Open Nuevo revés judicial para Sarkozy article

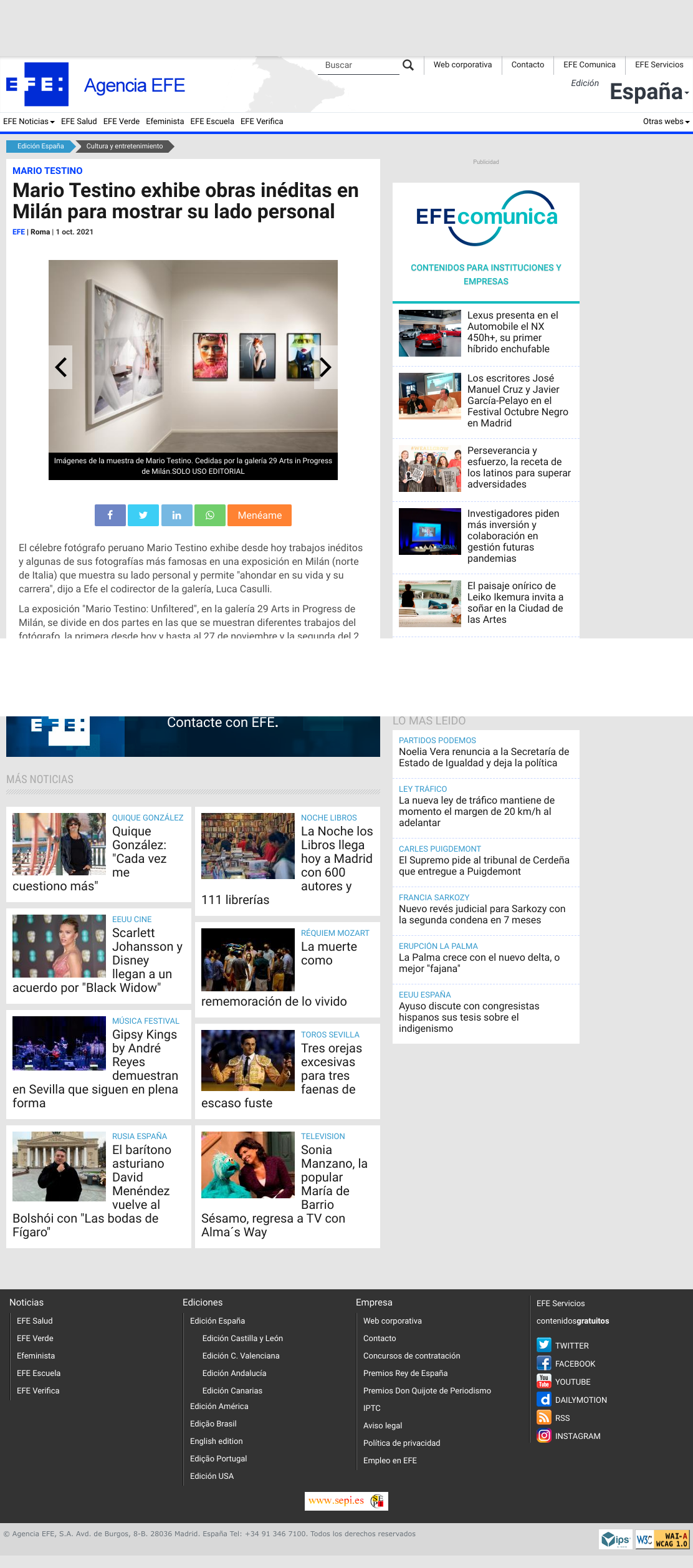click(482, 914)
